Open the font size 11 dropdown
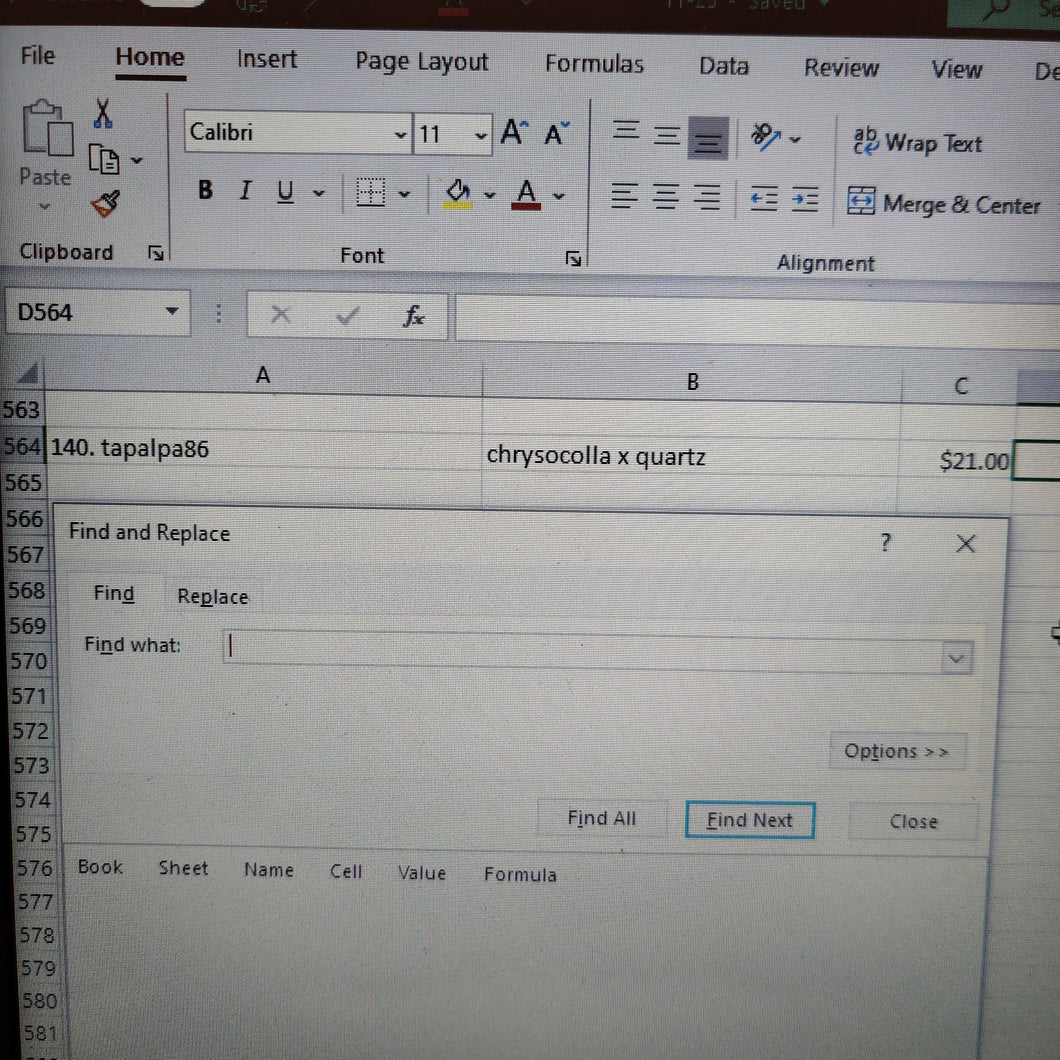The image size is (1060, 1060). [x=481, y=135]
